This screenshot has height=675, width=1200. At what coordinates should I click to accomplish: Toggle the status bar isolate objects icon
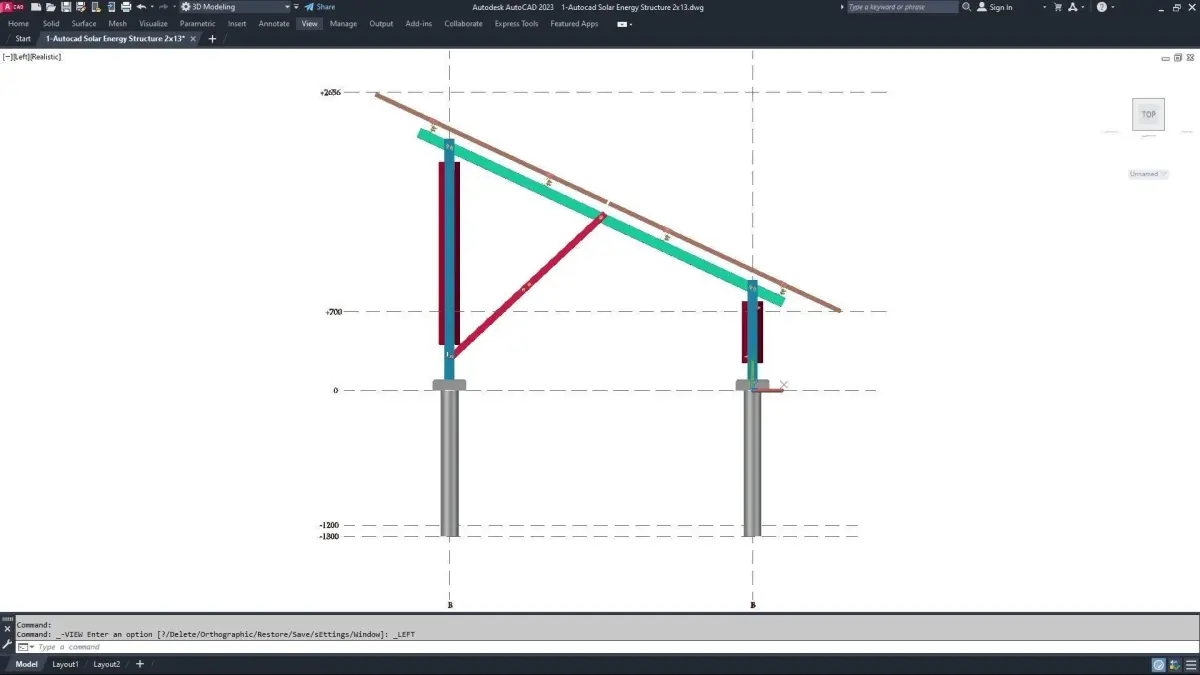[x=1159, y=665]
